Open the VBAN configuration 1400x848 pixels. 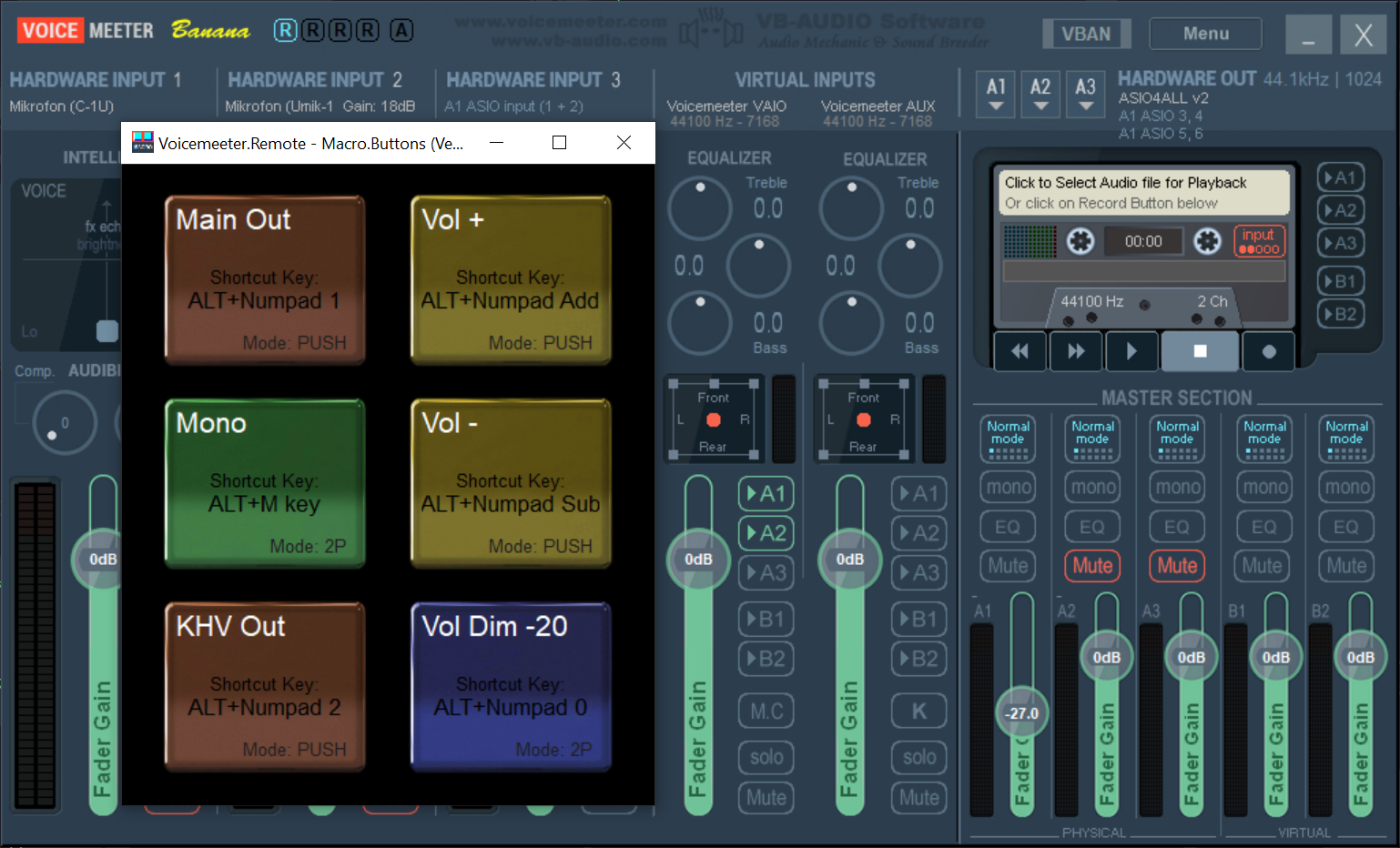pyautogui.click(x=1086, y=34)
